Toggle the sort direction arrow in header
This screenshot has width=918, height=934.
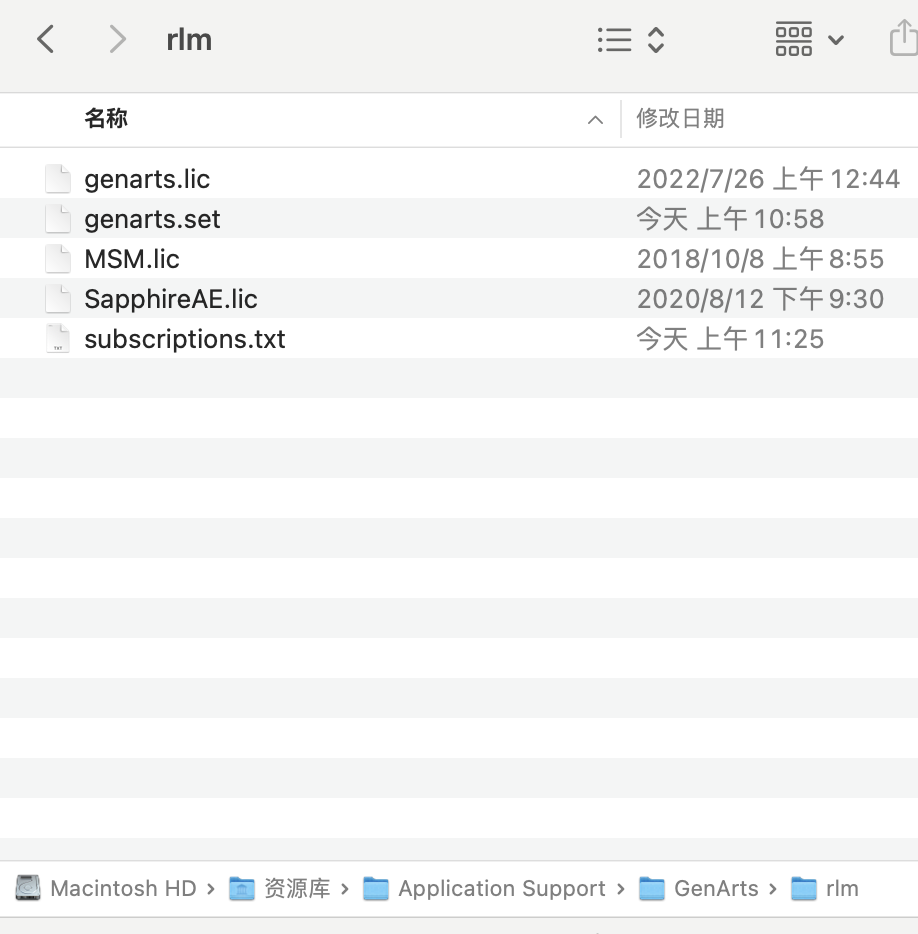point(595,120)
